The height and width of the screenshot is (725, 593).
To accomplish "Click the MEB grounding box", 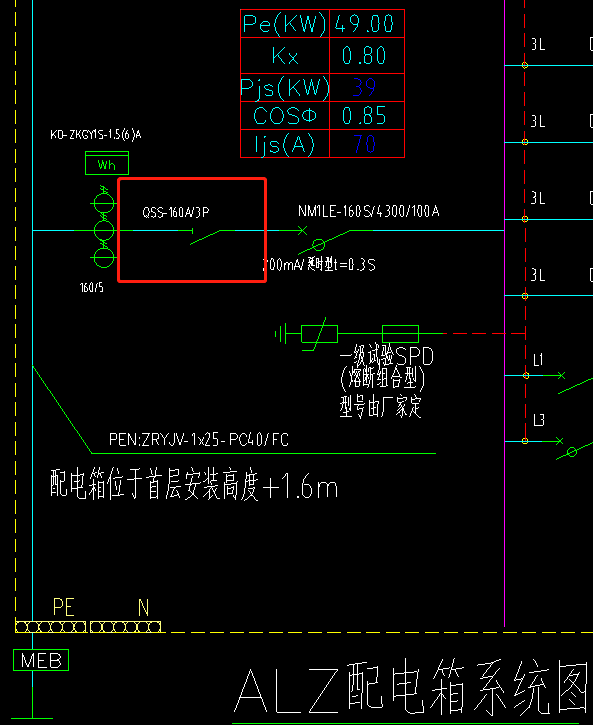I will click(41, 660).
